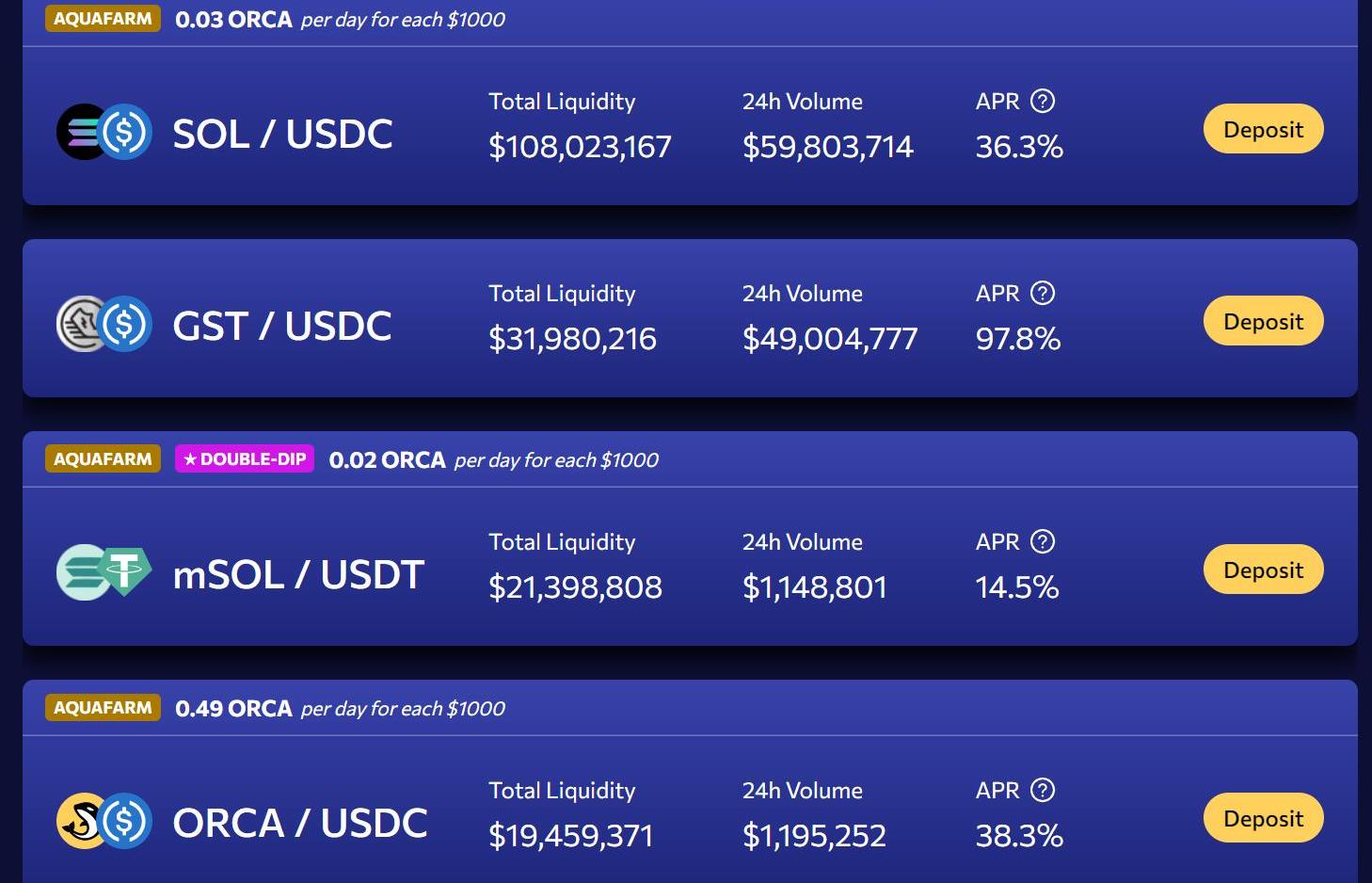Open APR help icon for GST / USDC
1372x883 pixels.
(x=1043, y=293)
